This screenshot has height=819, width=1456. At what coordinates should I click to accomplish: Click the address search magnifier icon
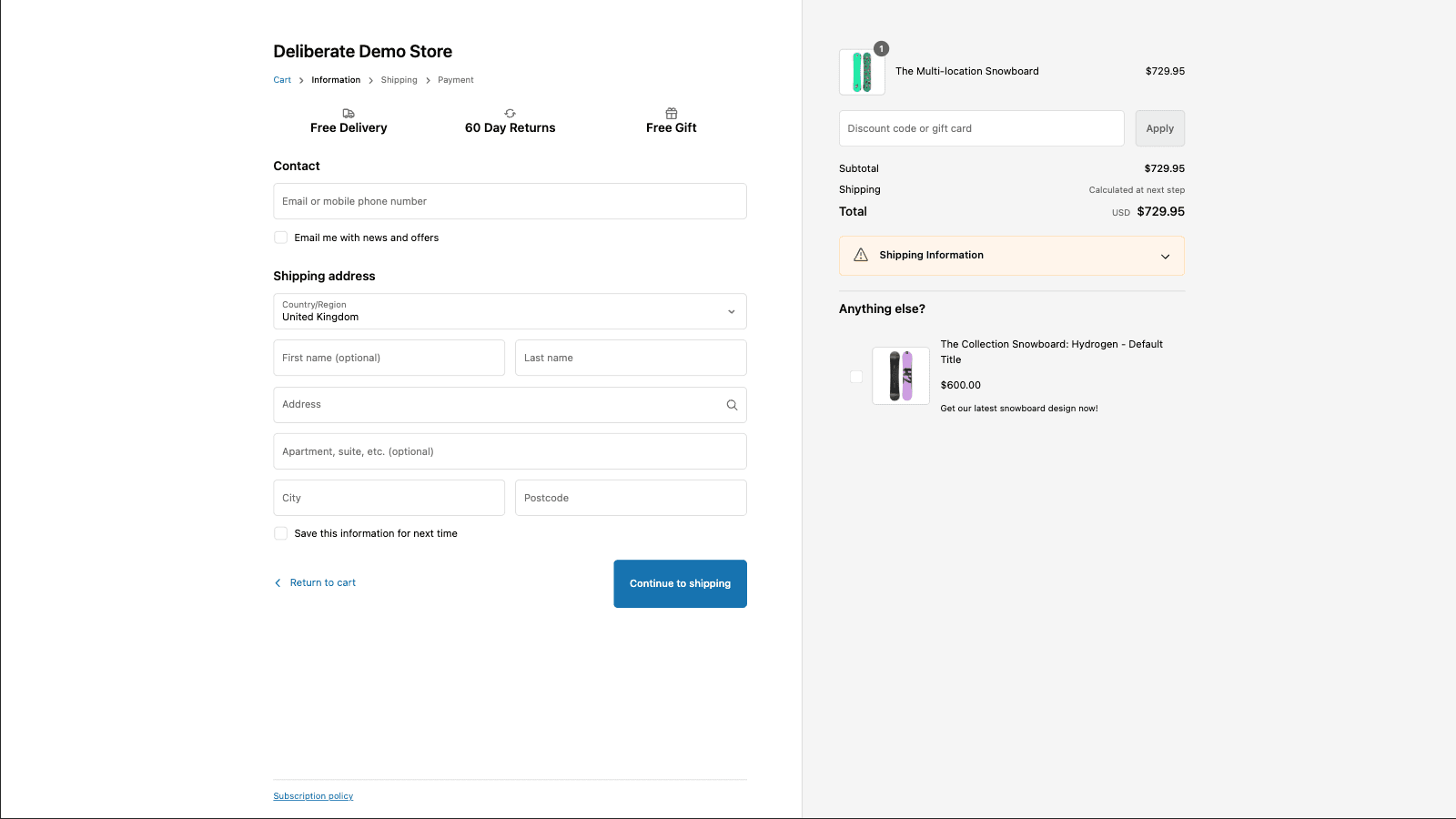point(732,404)
